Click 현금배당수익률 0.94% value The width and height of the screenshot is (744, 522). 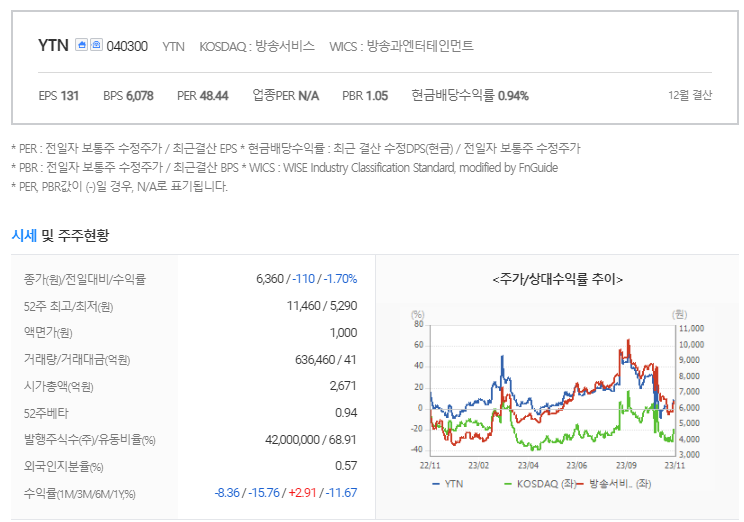coord(470,95)
